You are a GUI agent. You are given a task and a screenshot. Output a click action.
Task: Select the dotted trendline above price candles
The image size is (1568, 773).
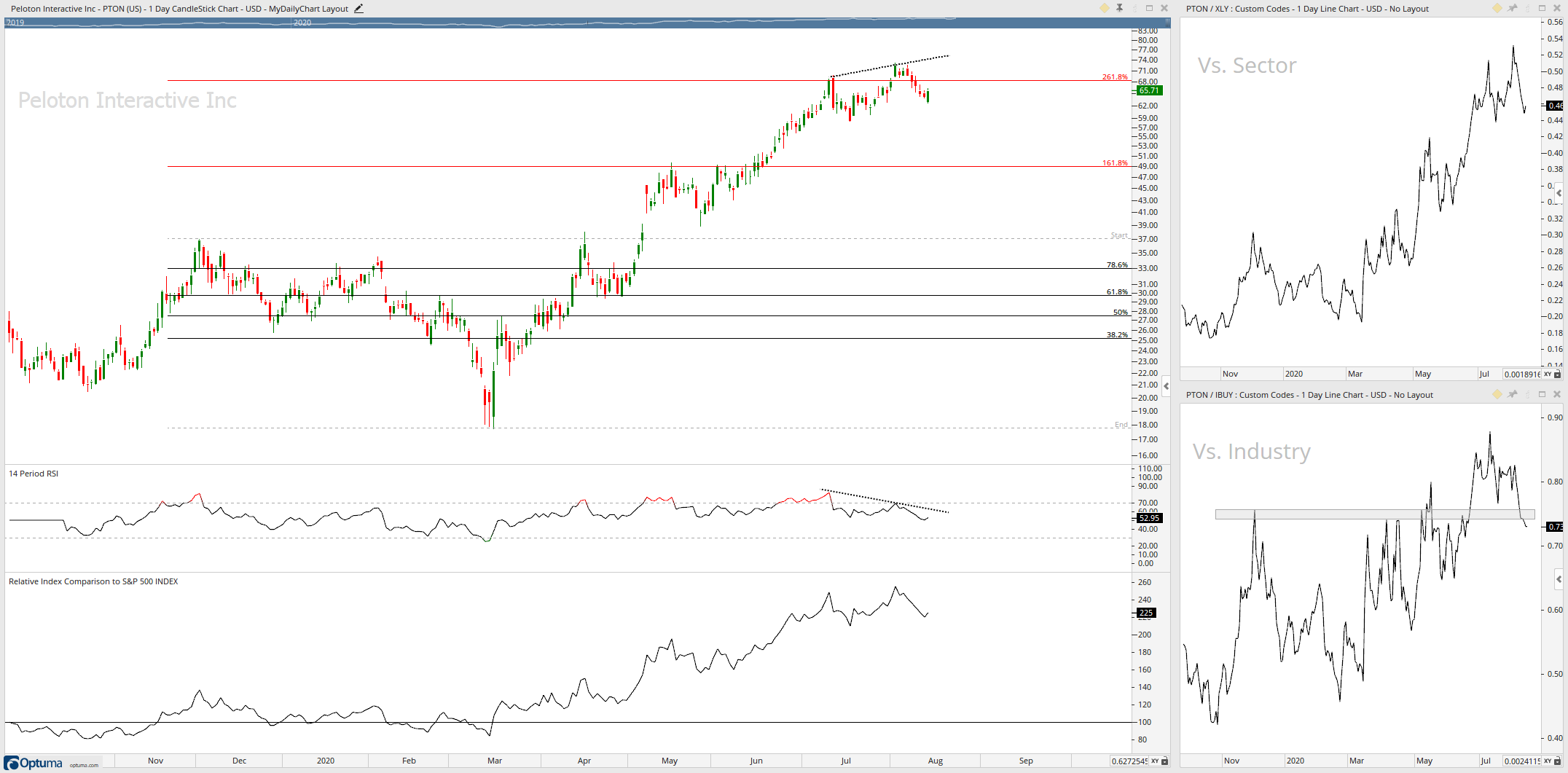coord(890,66)
